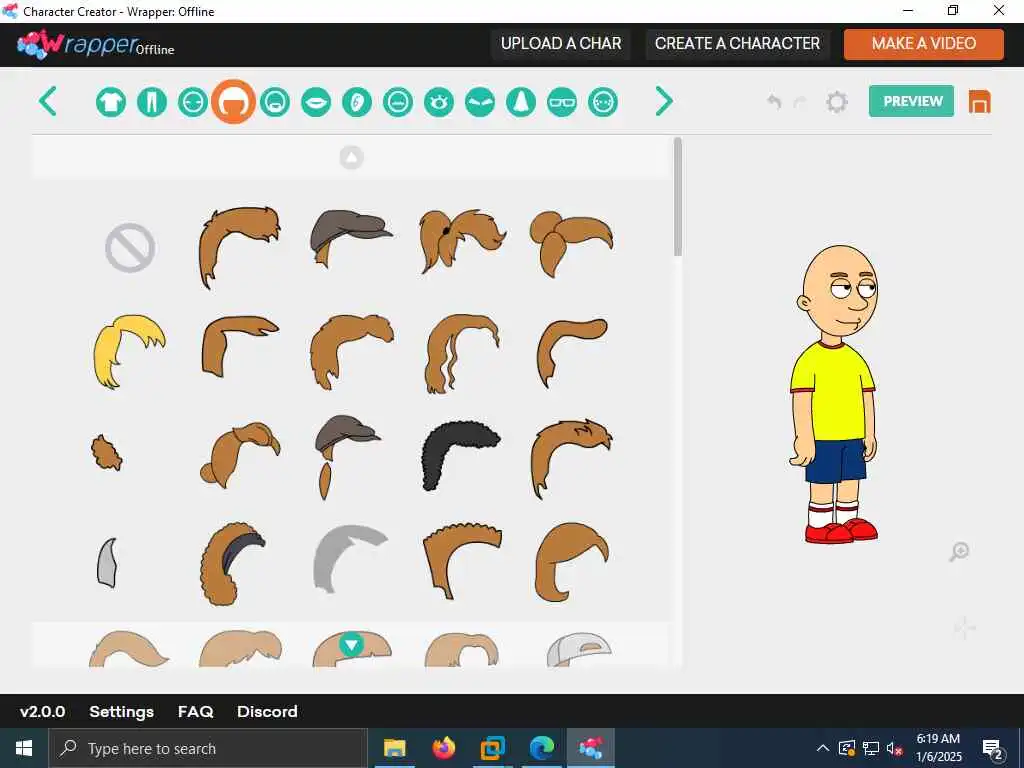This screenshot has width=1024, height=768.
Task: Click the Wrapper Offline logo
Action: pos(96,44)
